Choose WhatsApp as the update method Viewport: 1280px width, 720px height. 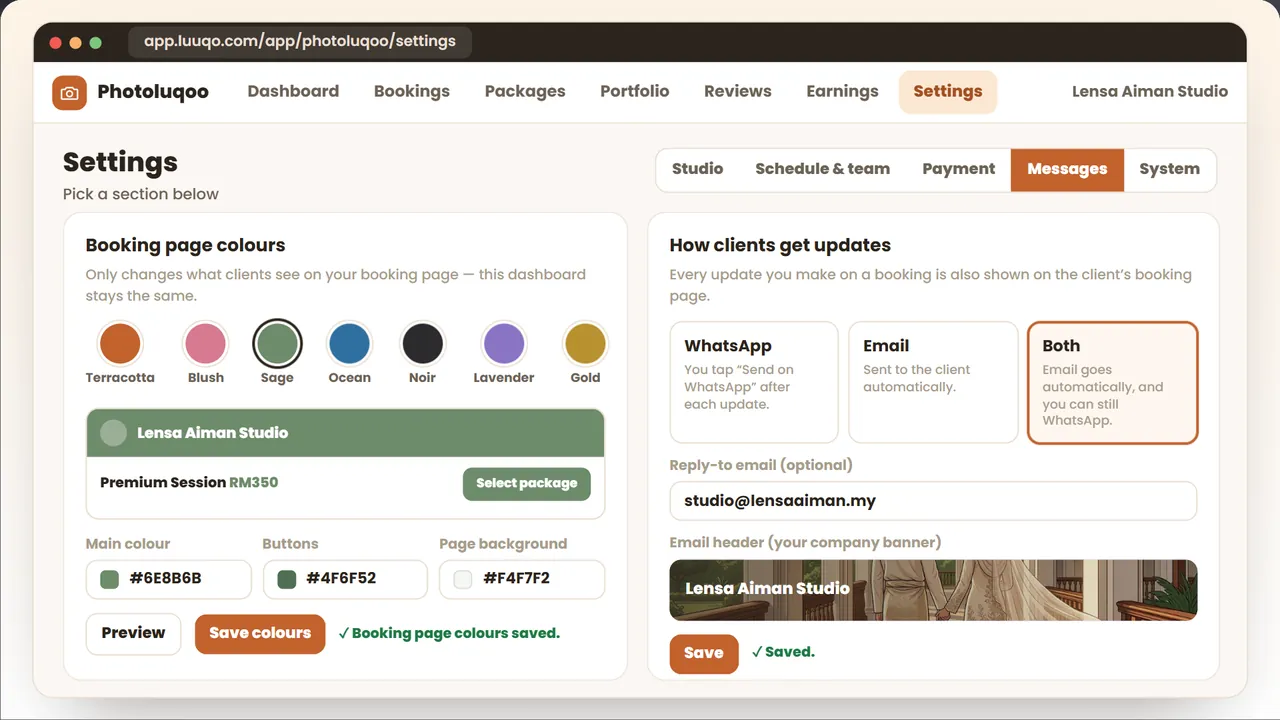[754, 382]
